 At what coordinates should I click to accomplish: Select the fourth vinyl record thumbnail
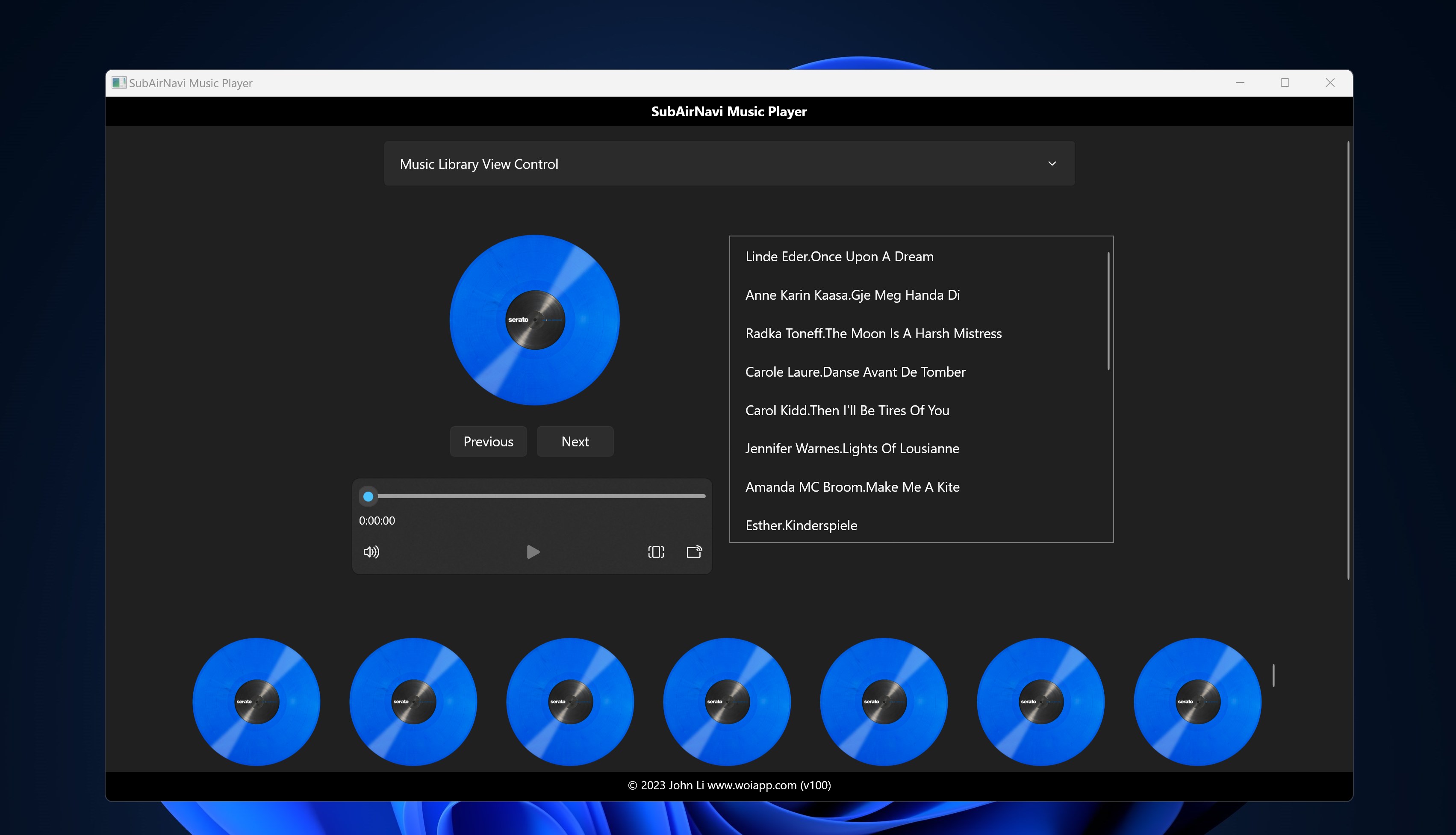(727, 701)
